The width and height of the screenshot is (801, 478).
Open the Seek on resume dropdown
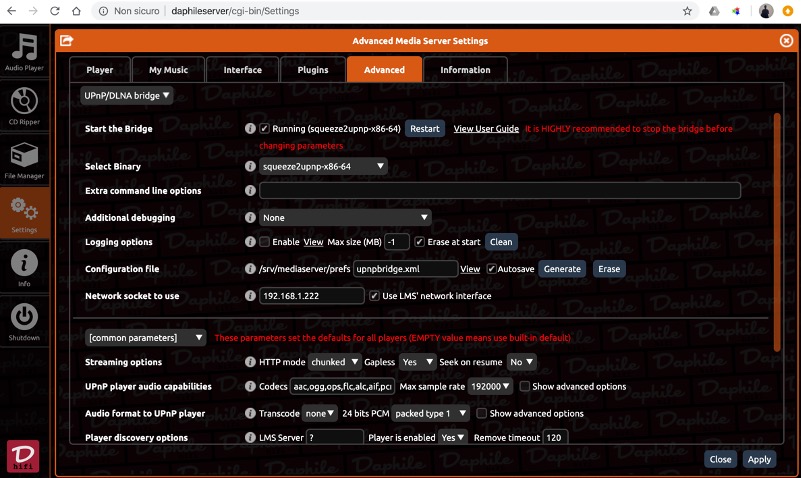click(x=521, y=362)
